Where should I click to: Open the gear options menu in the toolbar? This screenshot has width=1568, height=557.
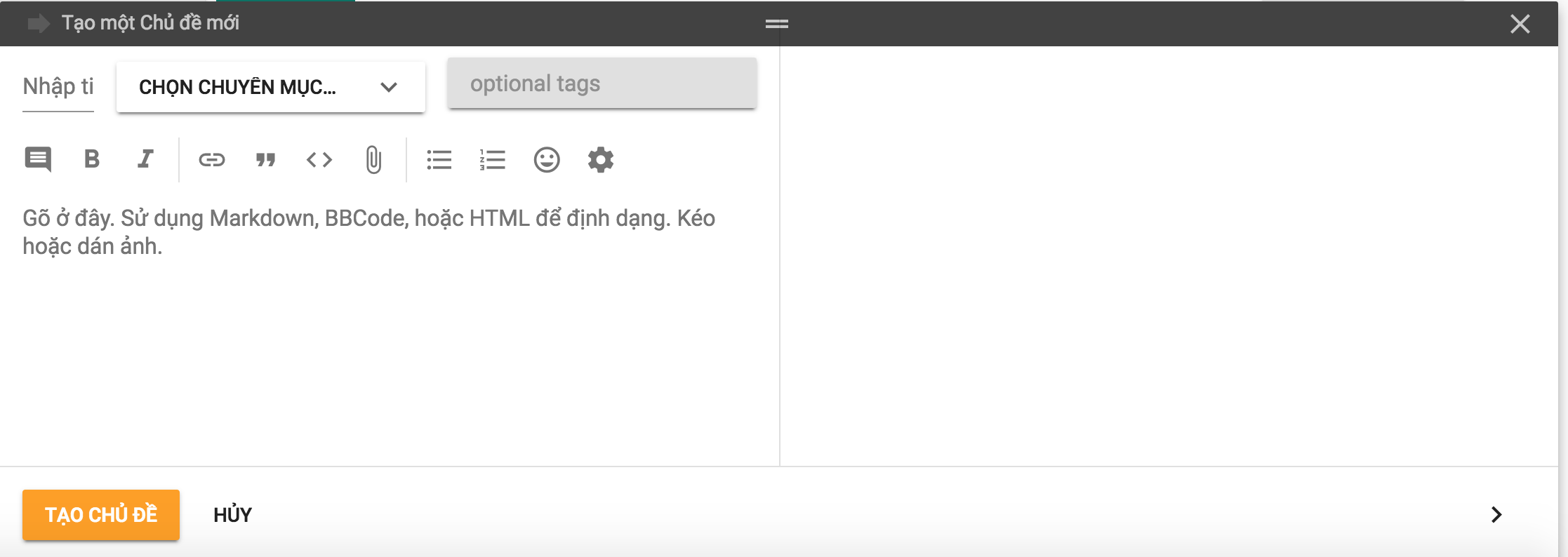tap(601, 160)
